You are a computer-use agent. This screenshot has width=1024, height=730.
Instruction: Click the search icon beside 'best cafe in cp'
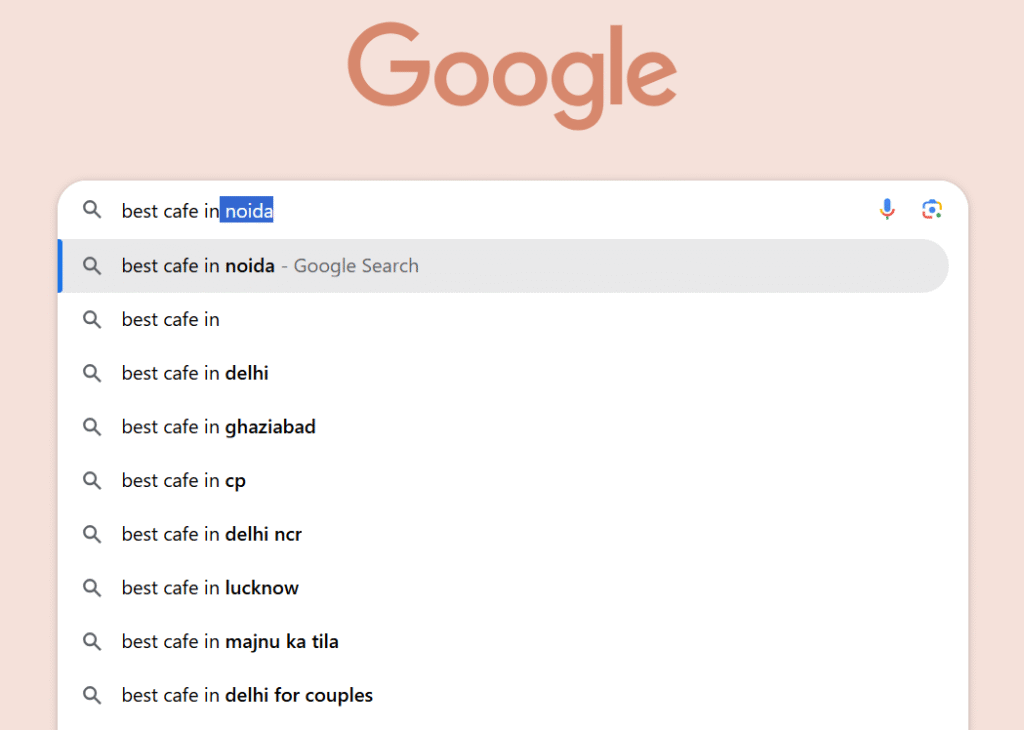point(91,480)
